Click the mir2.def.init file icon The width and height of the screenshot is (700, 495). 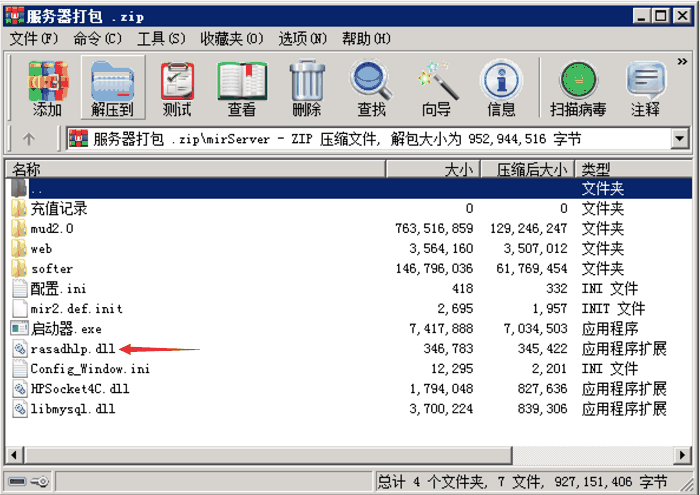pyautogui.click(x=19, y=309)
